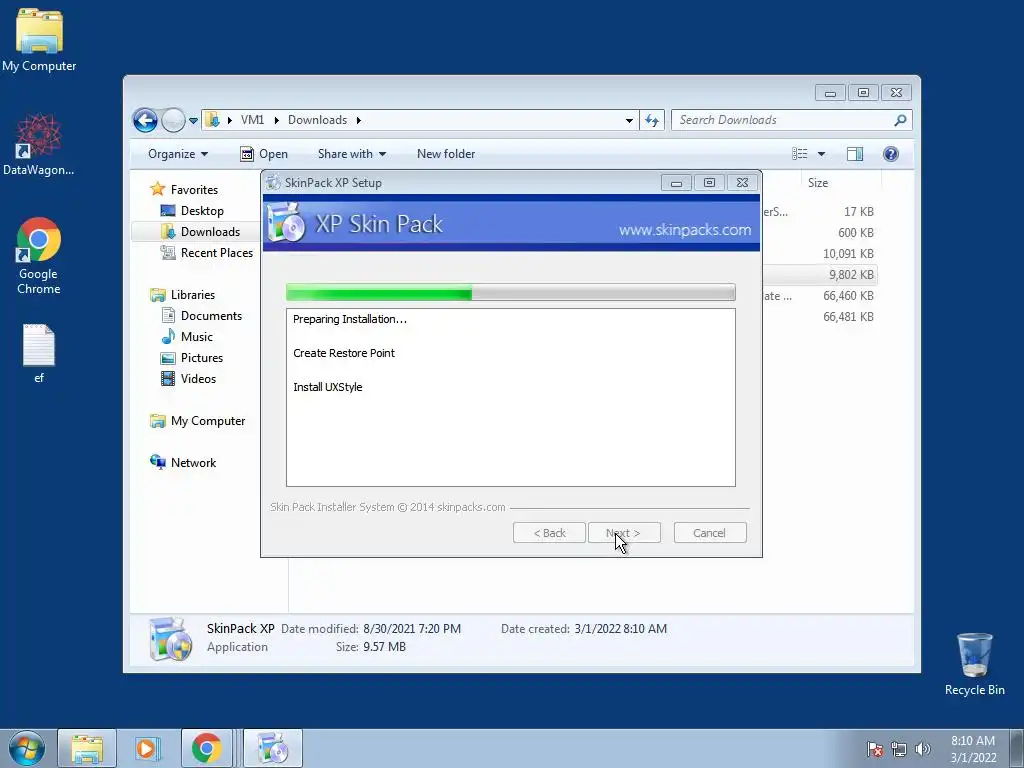Click the Downloads breadcrumb
The width and height of the screenshot is (1024, 768).
coord(317,120)
